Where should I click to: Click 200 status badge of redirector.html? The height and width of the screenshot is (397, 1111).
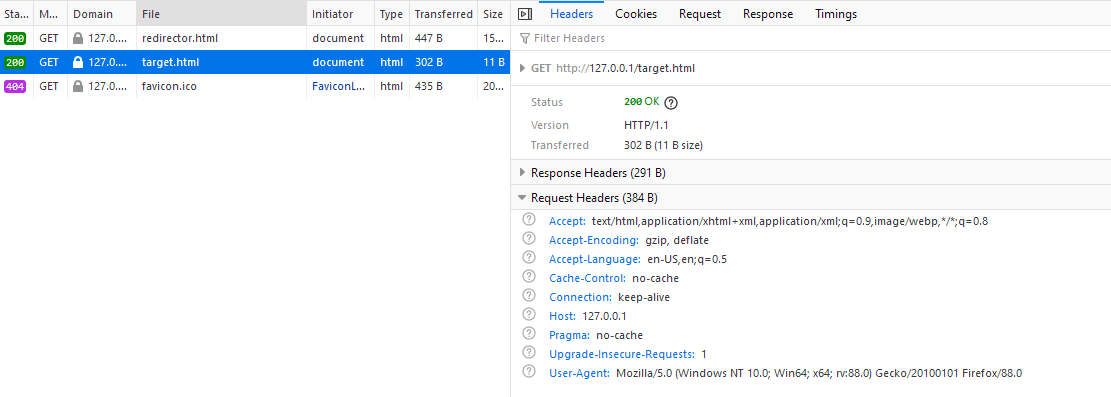tap(15, 38)
